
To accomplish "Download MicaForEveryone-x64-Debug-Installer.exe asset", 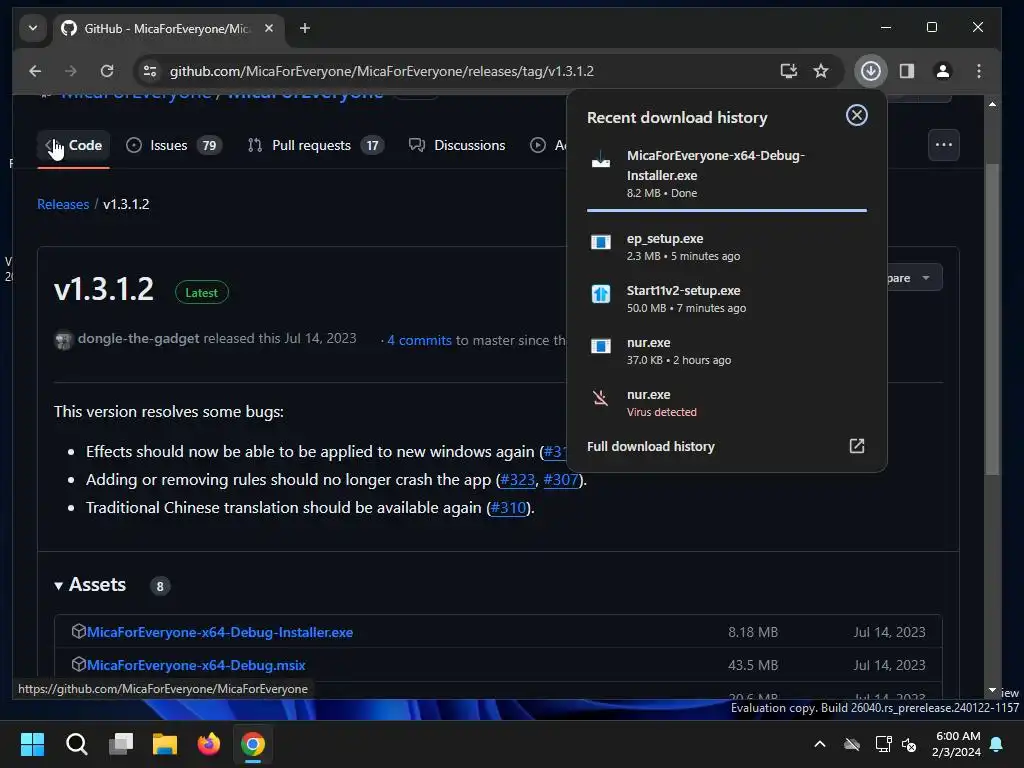I will coord(219,632).
